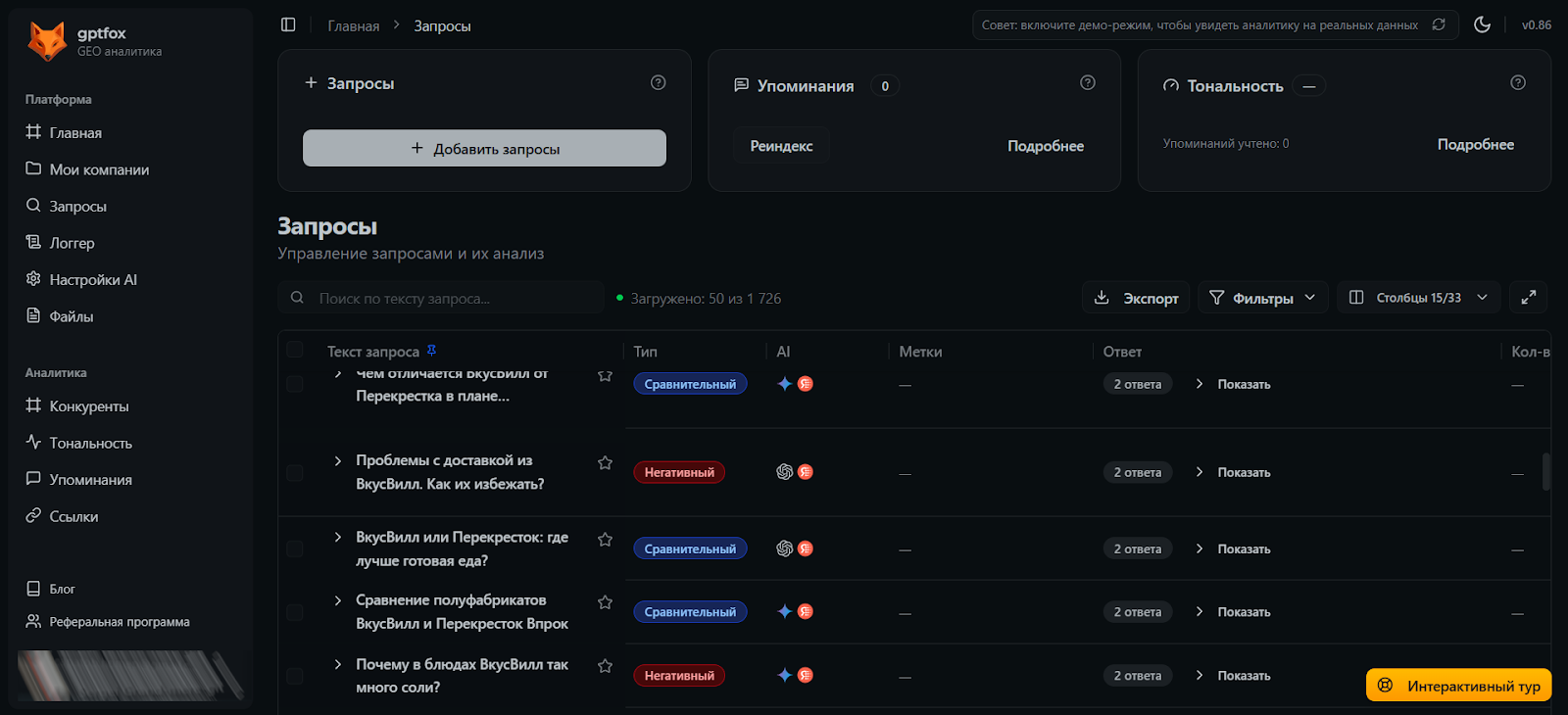Viewport: 1568px width, 715px height.
Task: Click the Добавить запросы button
Action: click(x=484, y=149)
